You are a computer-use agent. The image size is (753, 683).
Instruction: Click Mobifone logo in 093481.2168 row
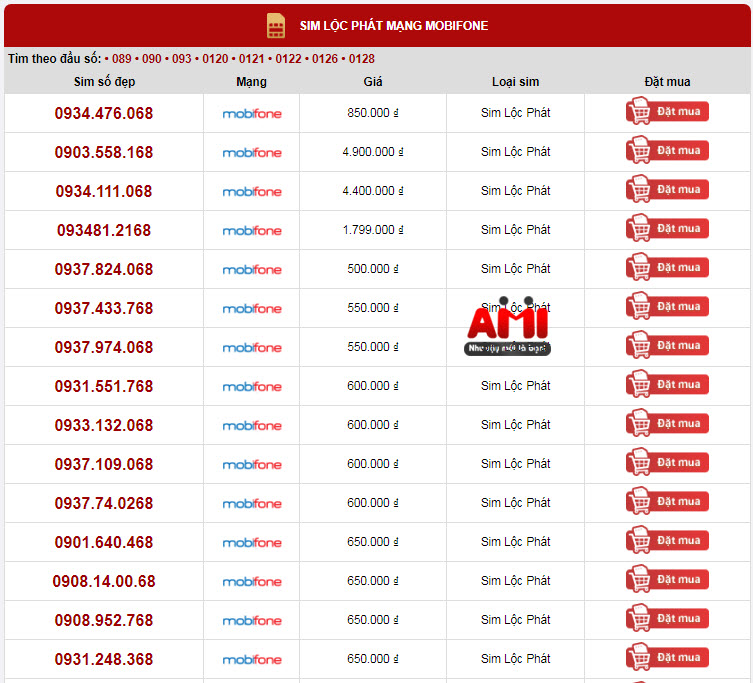(x=252, y=231)
